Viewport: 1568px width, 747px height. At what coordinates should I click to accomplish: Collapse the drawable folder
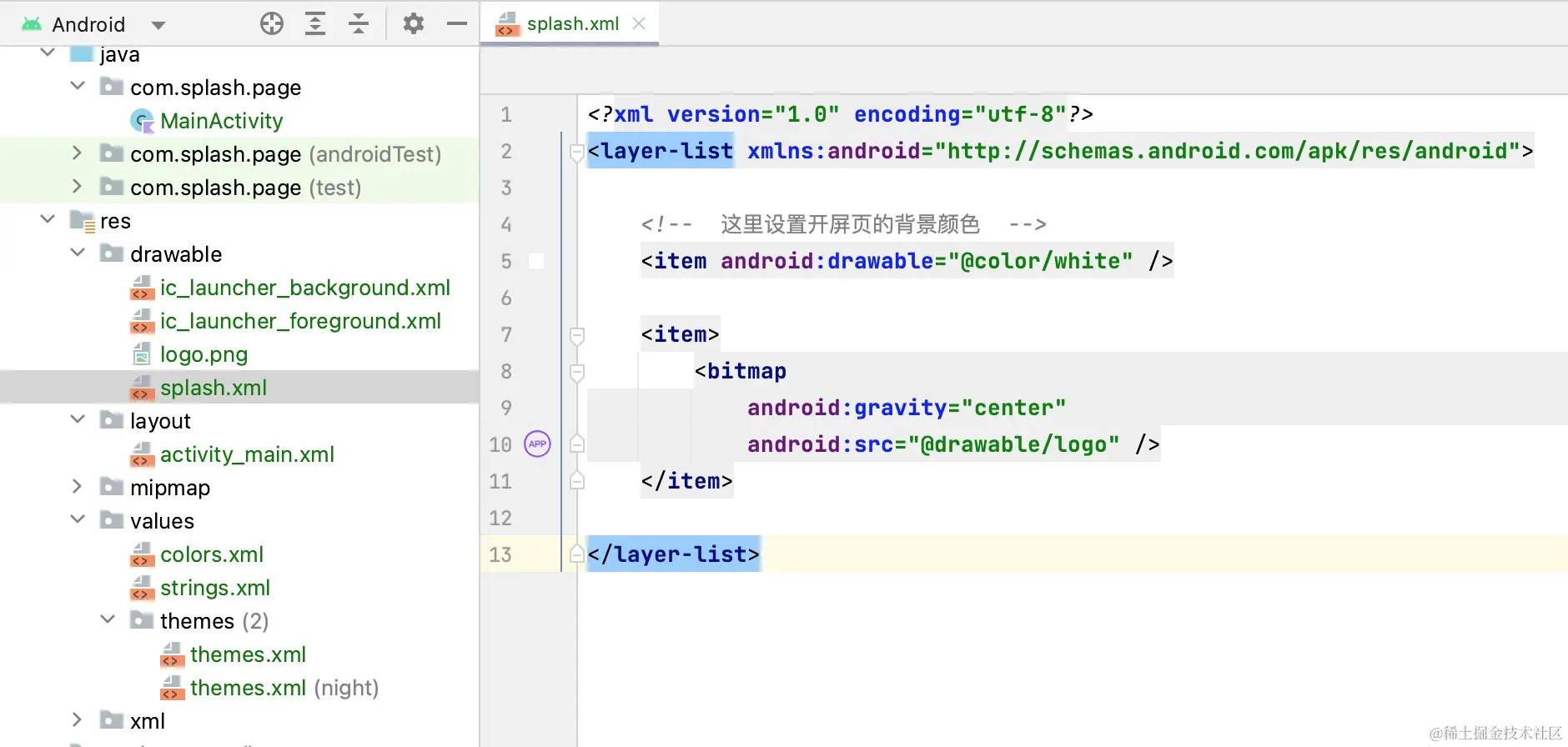pos(78,253)
